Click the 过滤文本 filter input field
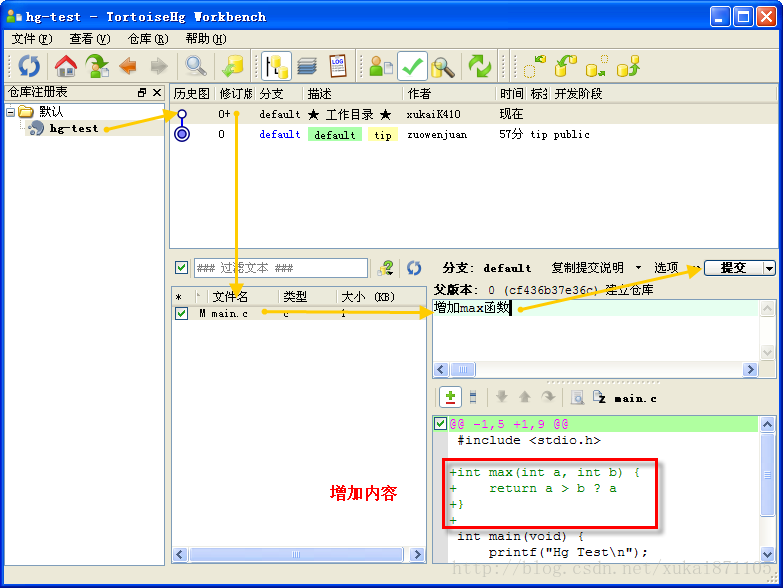Image resolution: width=783 pixels, height=588 pixels. [x=281, y=268]
